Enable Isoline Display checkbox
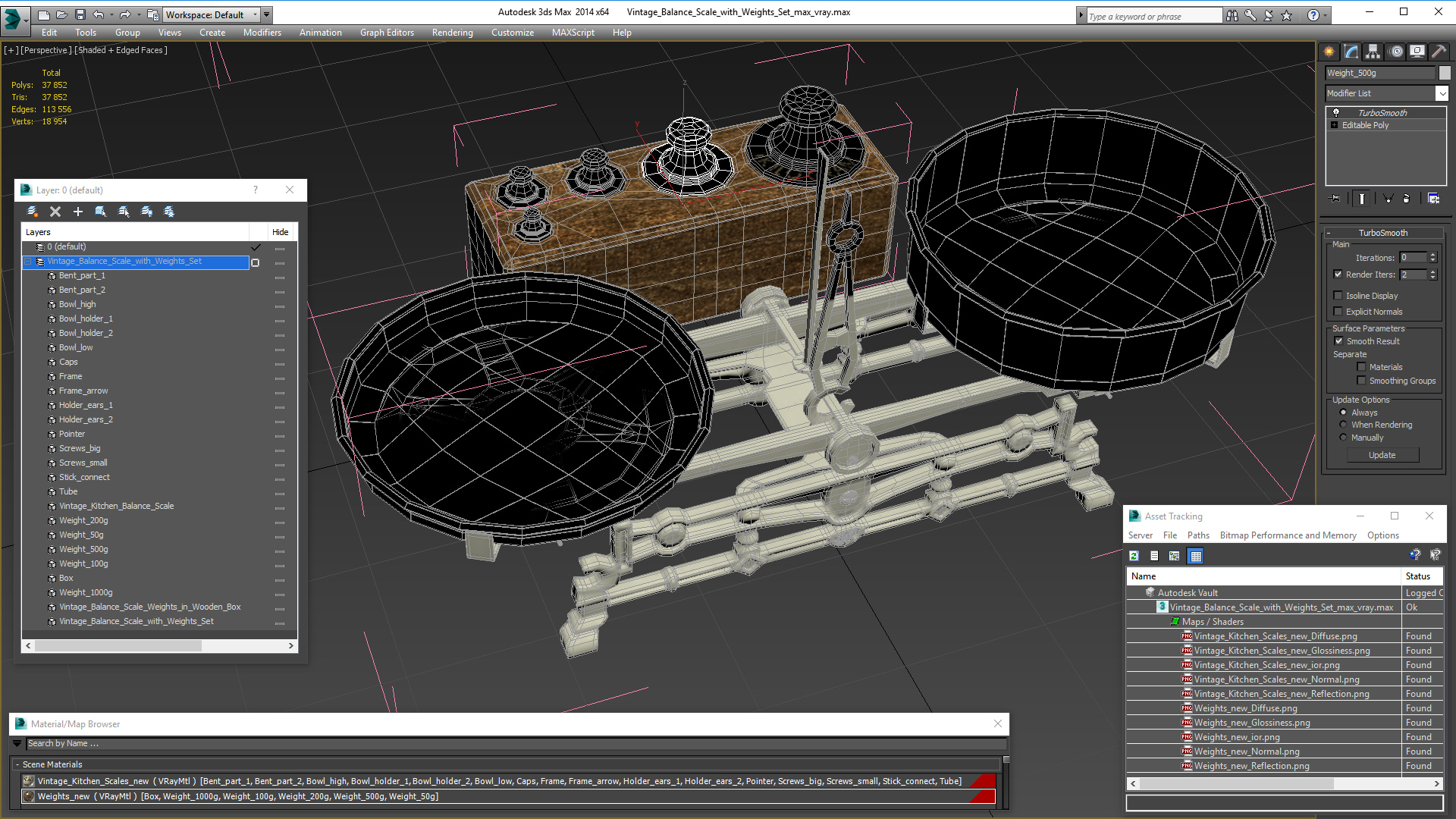Image resolution: width=1456 pixels, height=819 pixels. [1338, 296]
